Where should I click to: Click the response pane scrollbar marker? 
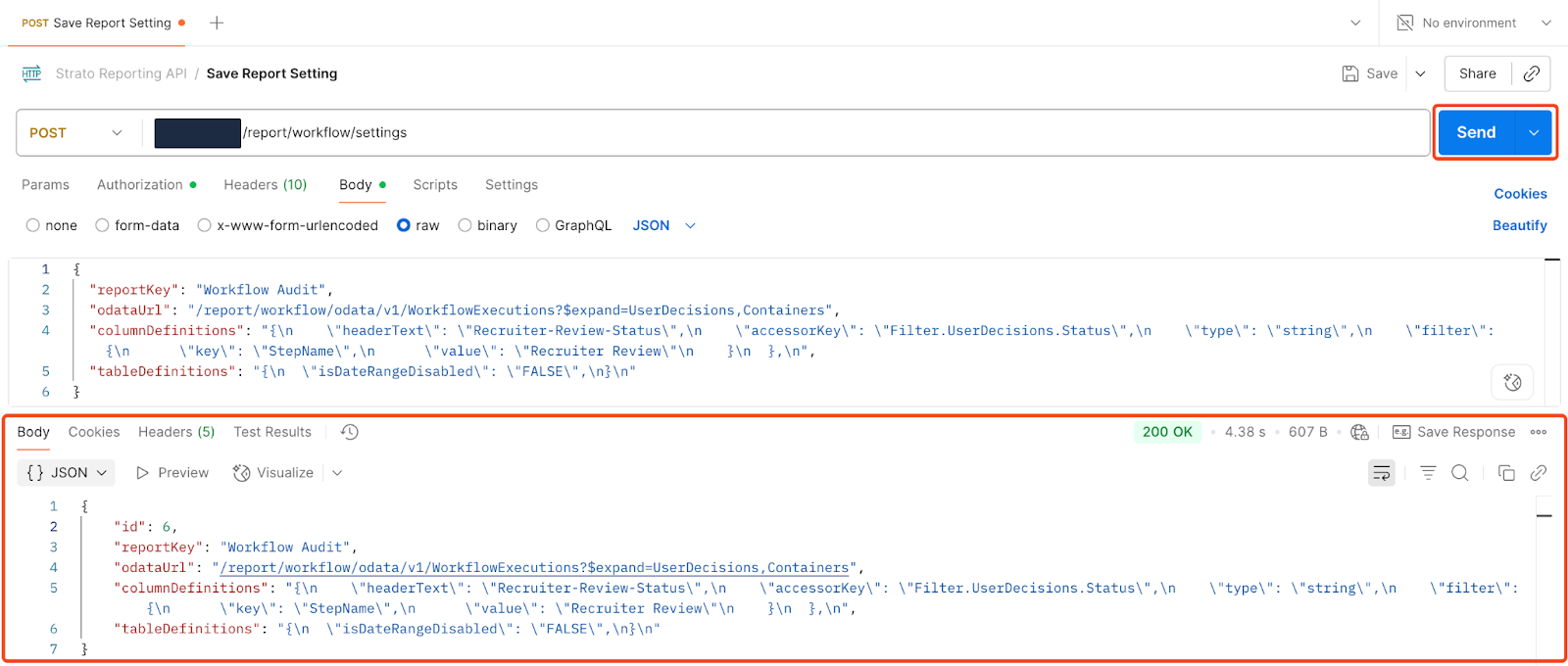(x=1544, y=515)
